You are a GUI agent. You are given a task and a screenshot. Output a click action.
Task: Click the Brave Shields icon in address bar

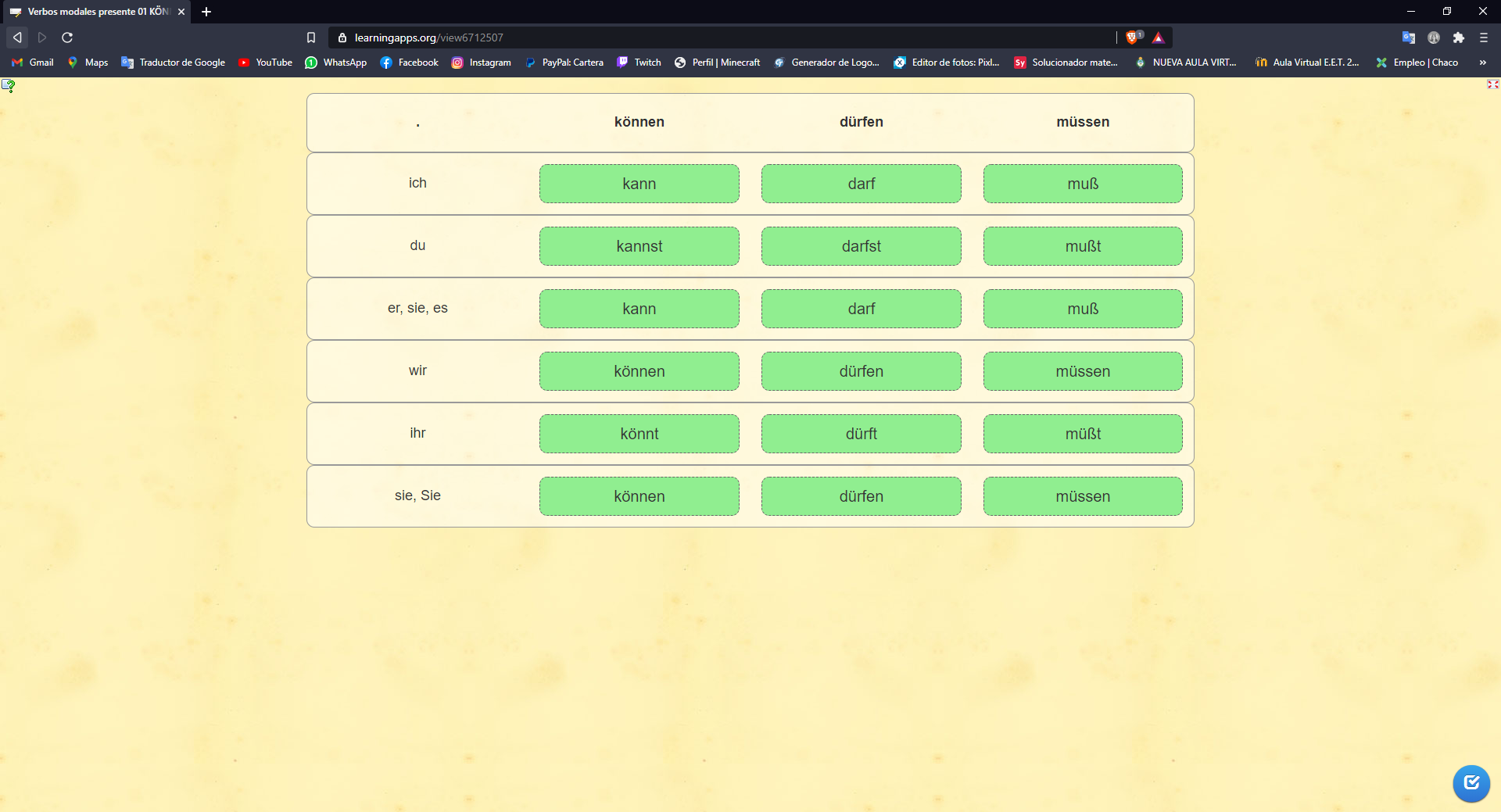tap(1133, 38)
